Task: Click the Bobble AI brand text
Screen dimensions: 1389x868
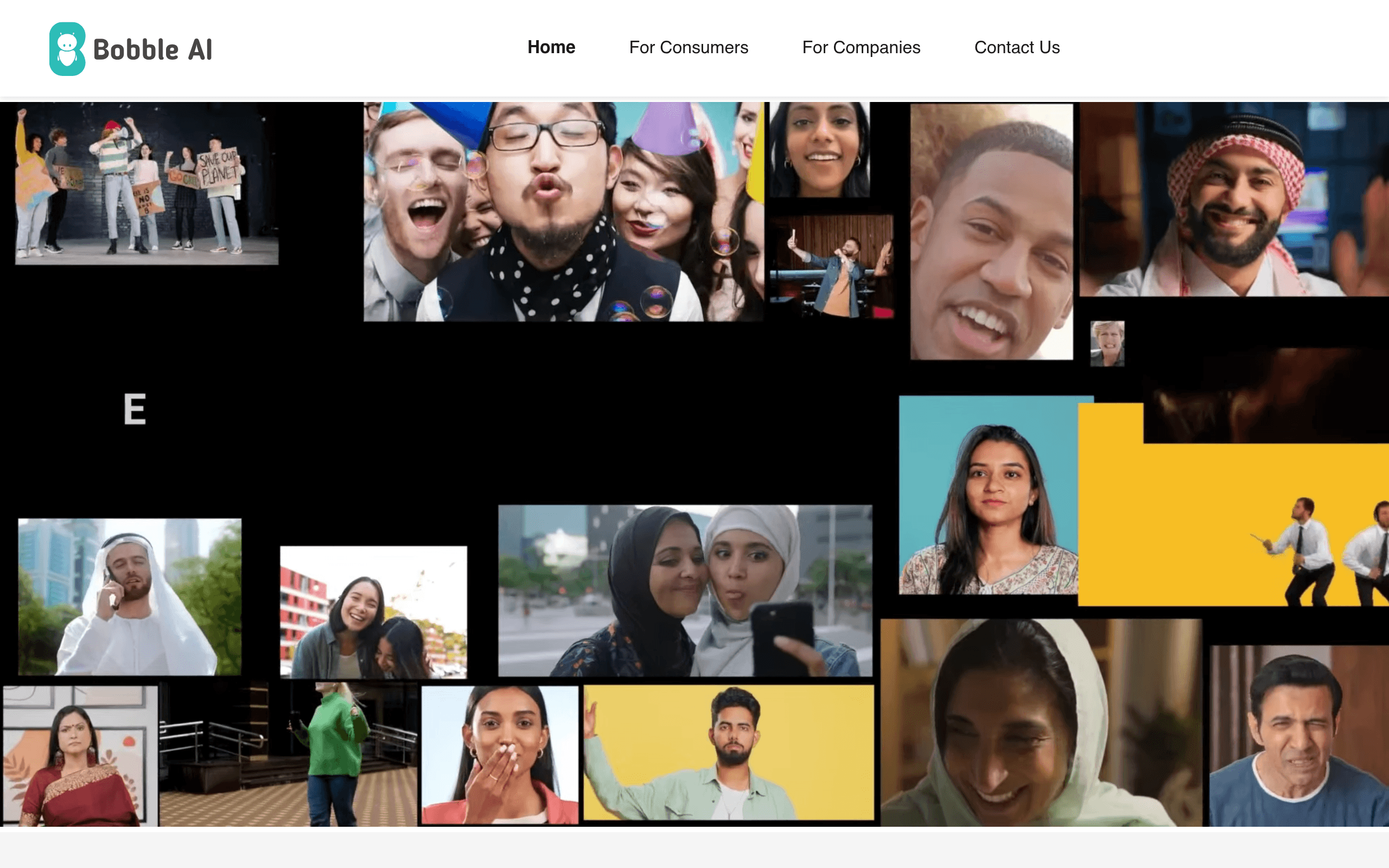Action: [x=152, y=50]
